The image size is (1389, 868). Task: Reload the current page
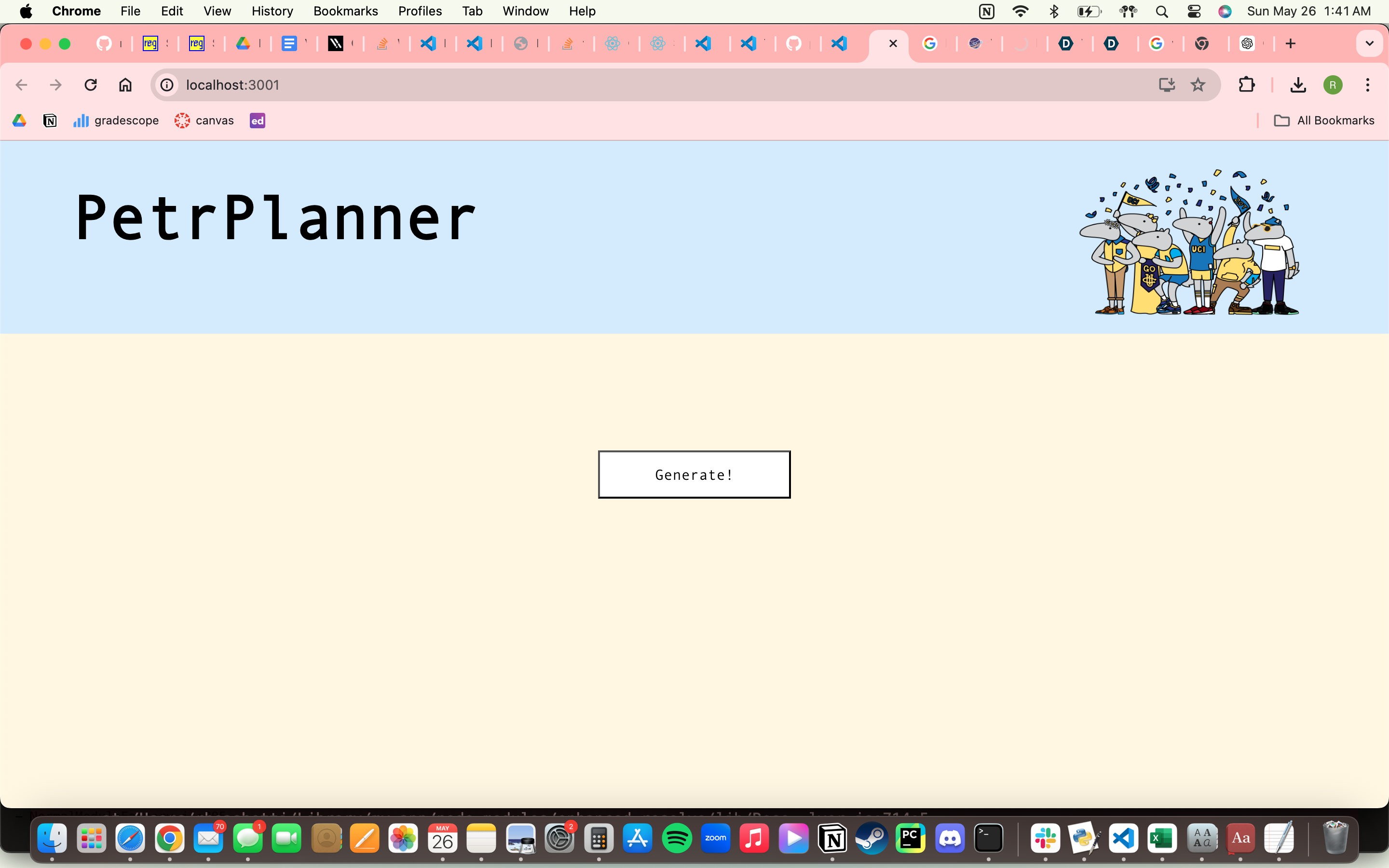click(x=91, y=85)
